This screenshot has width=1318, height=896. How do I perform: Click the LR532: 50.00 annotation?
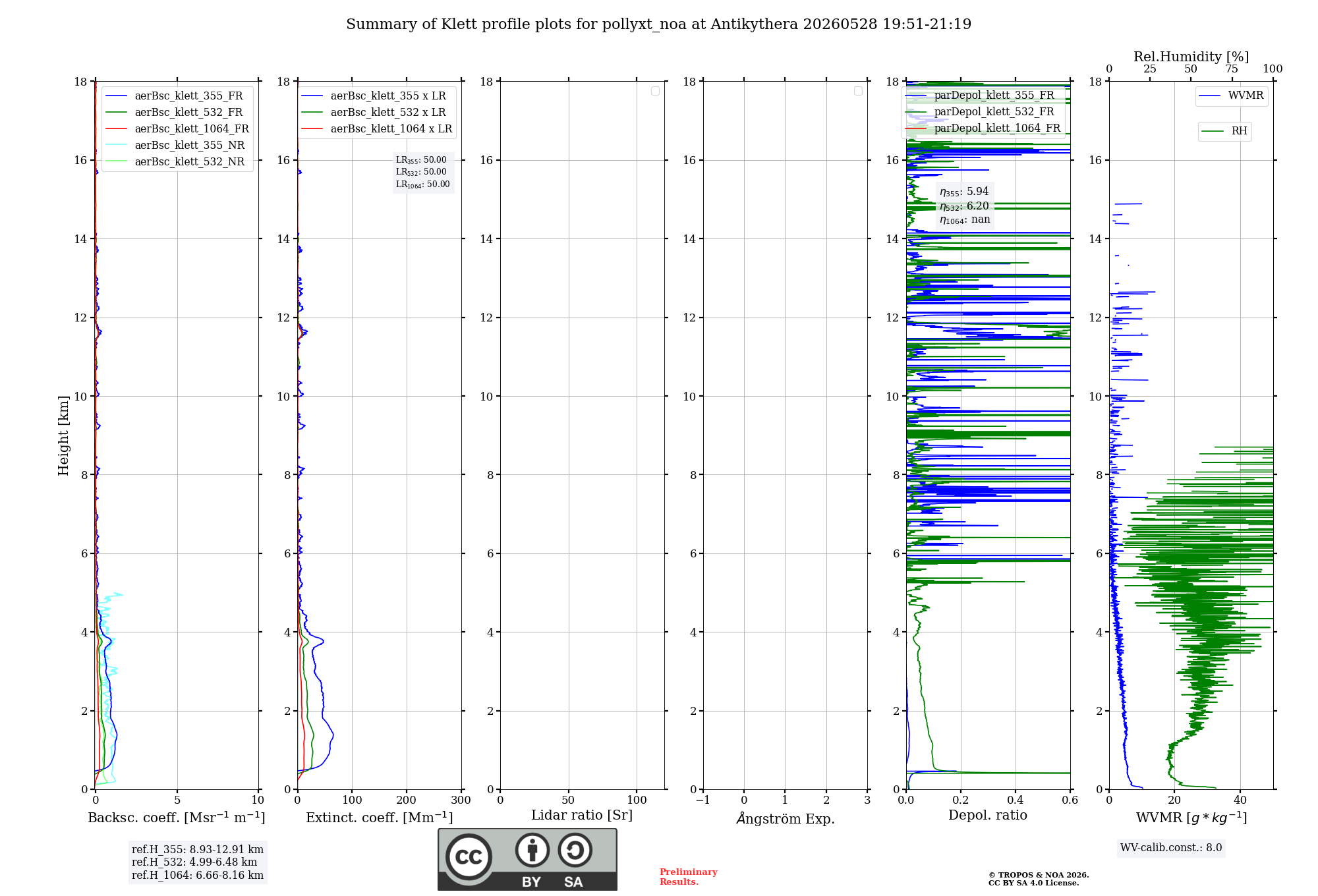421,172
